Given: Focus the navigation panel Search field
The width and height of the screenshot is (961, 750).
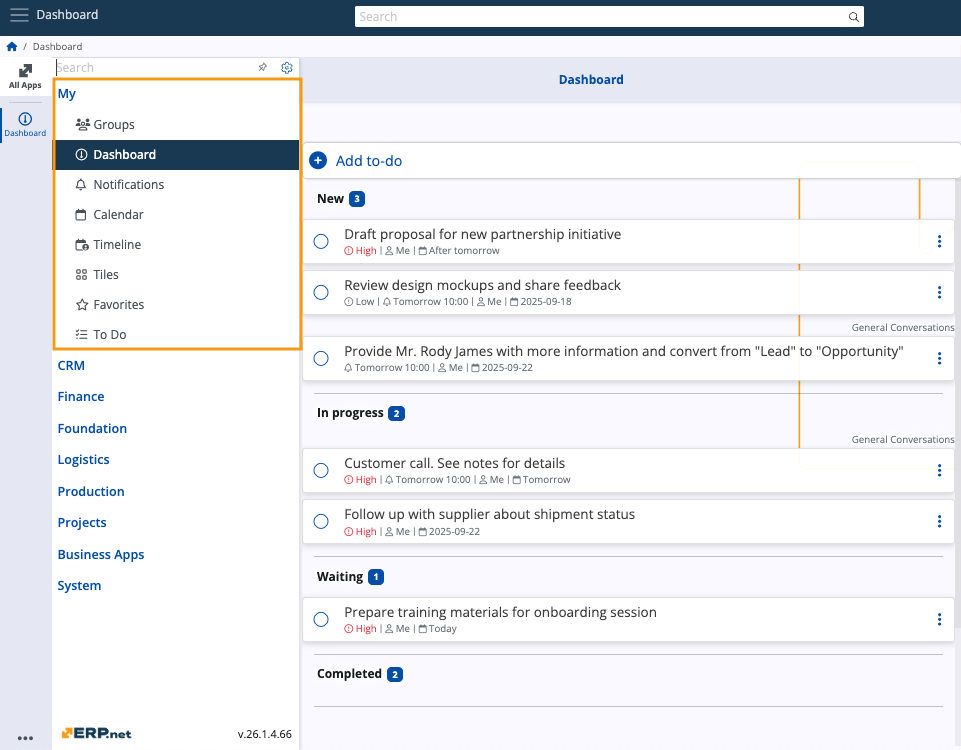Looking at the screenshot, I should pos(155,67).
